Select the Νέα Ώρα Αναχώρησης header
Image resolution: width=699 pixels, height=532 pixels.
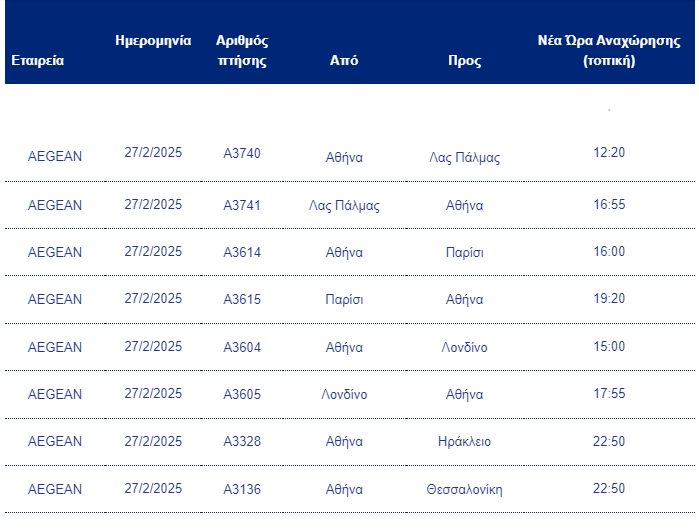click(609, 50)
